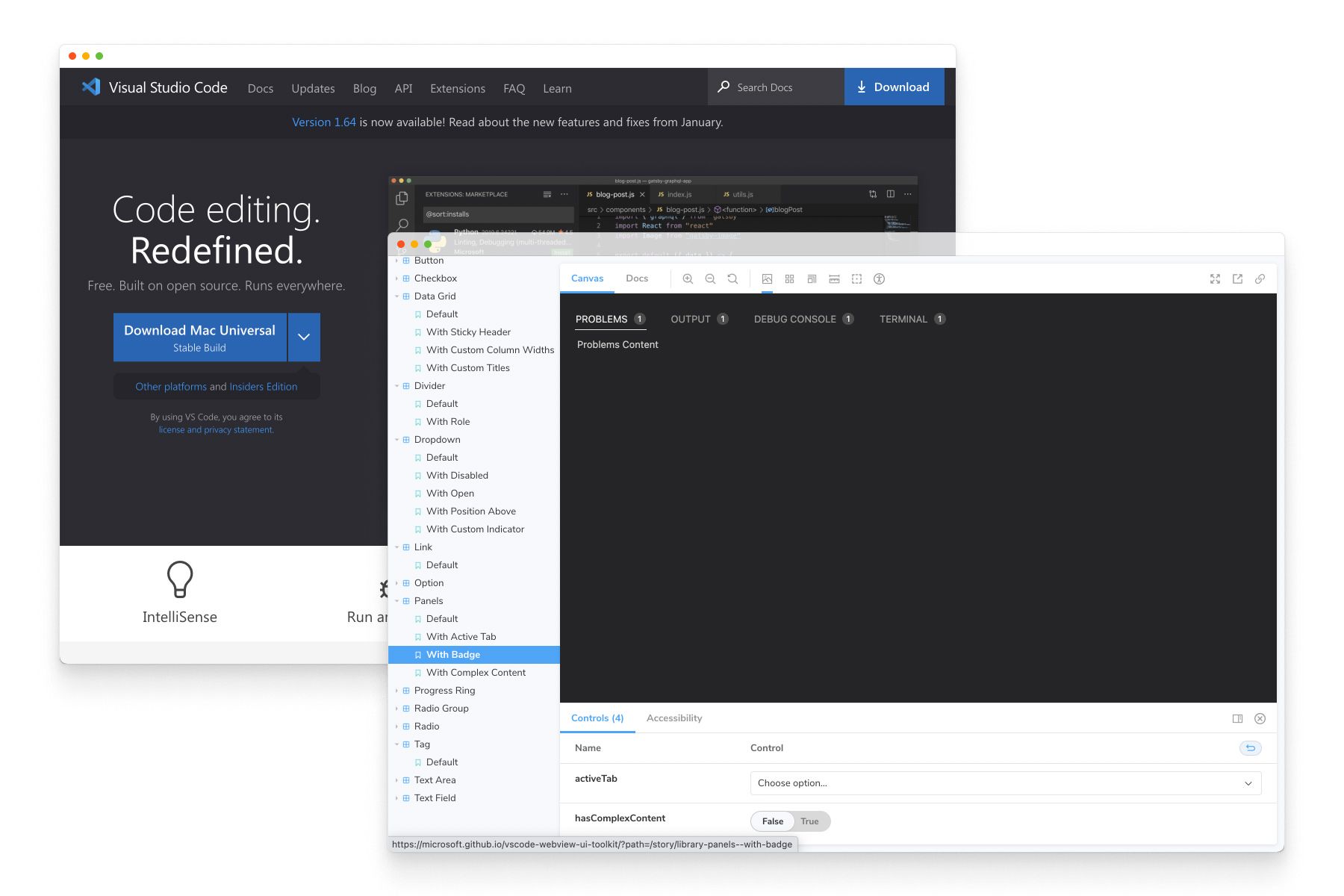Image resolution: width=1344 pixels, height=896 pixels.
Task: Click the blue Download button in header
Action: 894,87
